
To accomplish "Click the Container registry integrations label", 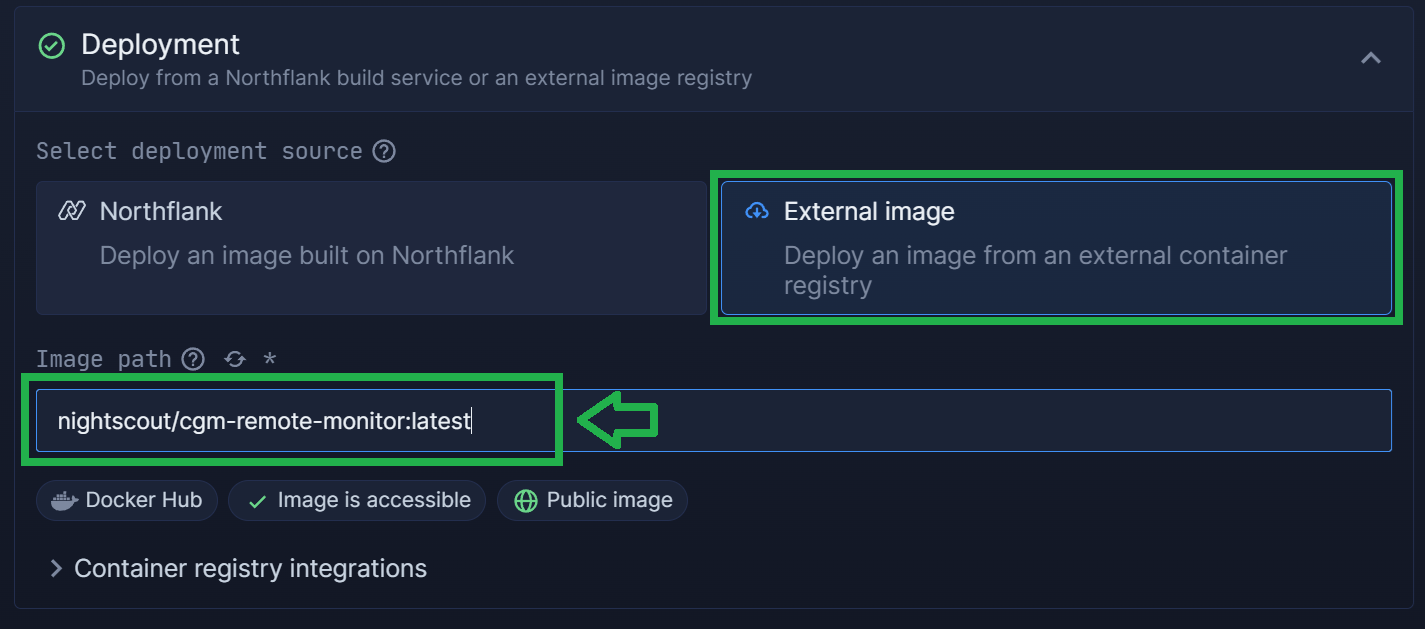I will coord(251,568).
